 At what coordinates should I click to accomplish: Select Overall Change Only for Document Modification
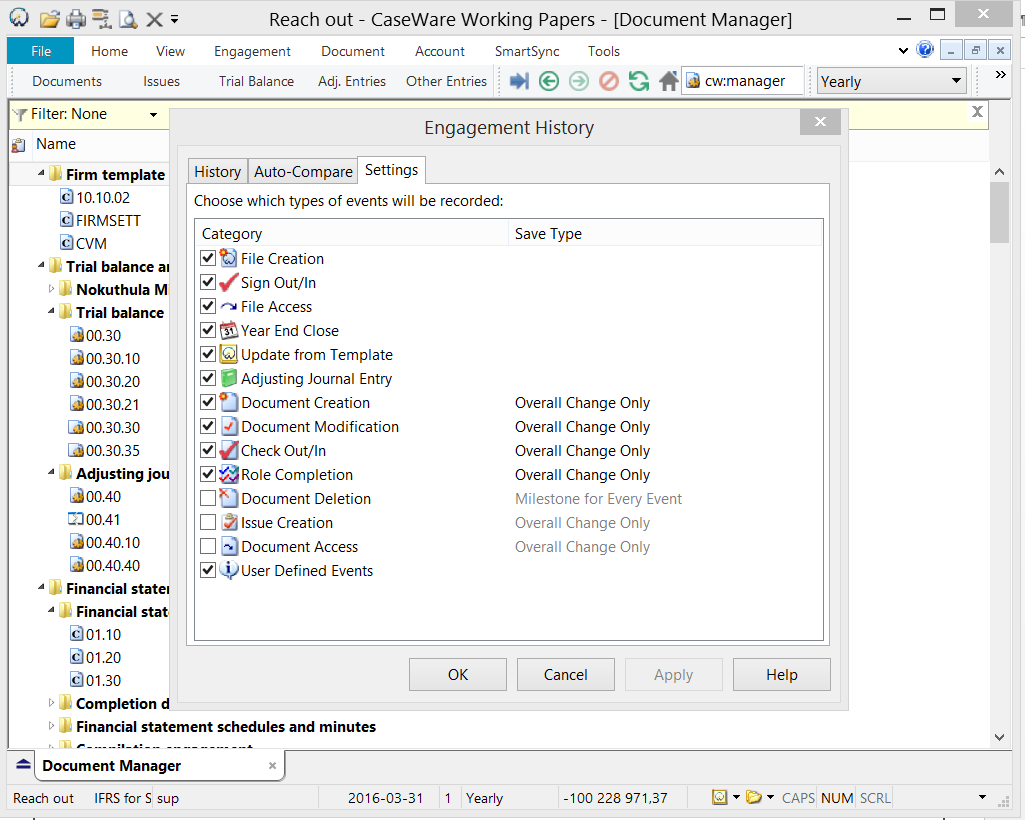582,427
